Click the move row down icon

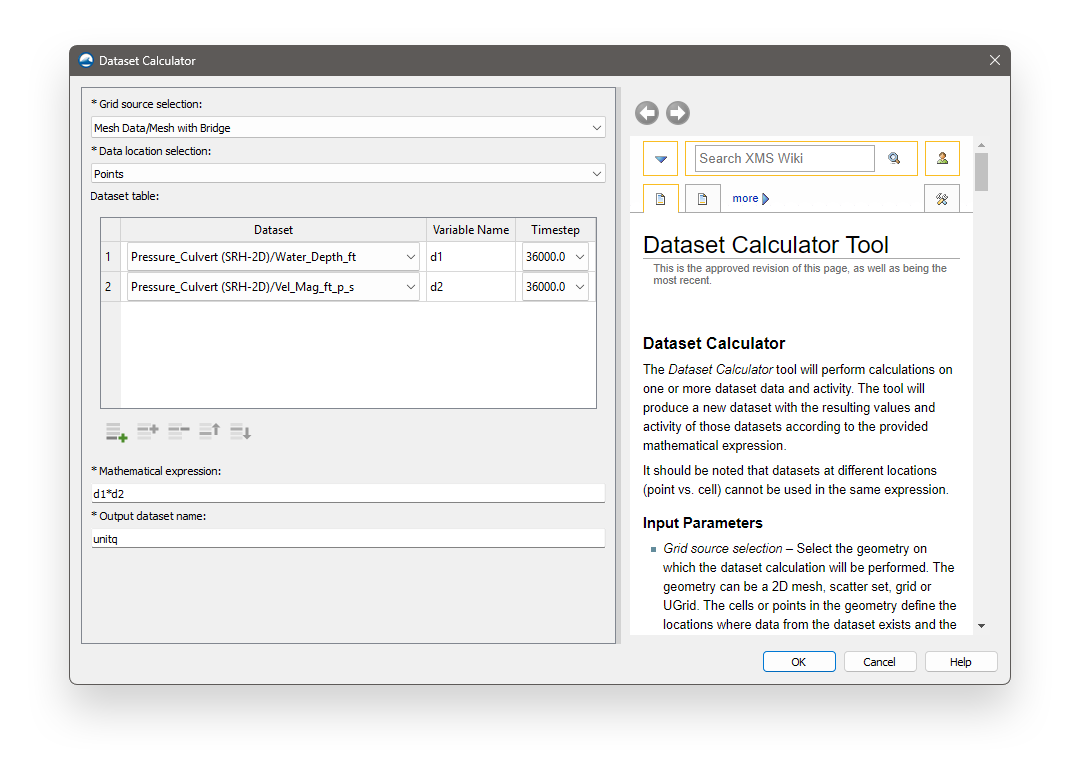241,431
